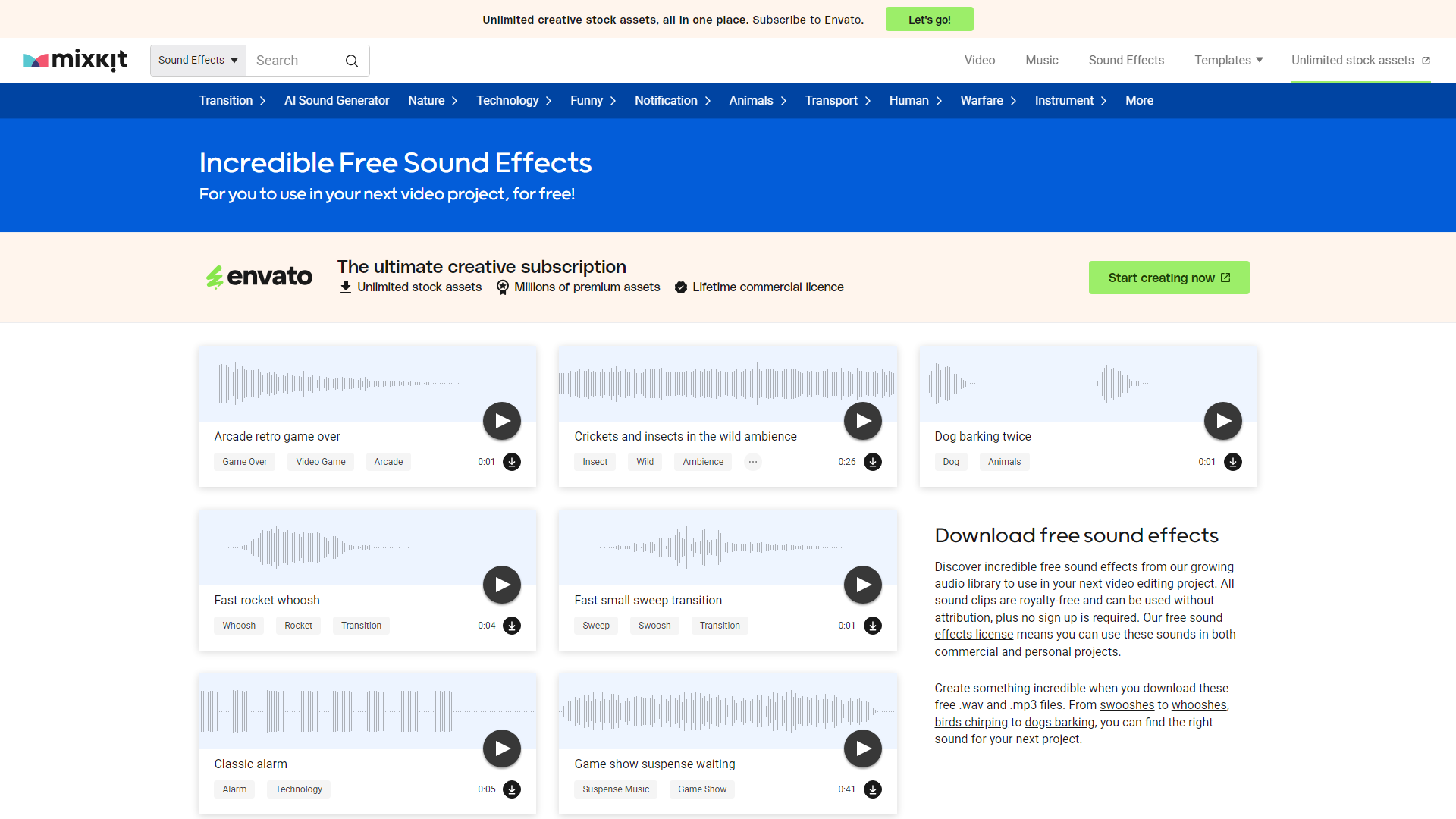Play Crickets and insects in the wild ambience
The width and height of the screenshot is (1456, 819).
863,421
